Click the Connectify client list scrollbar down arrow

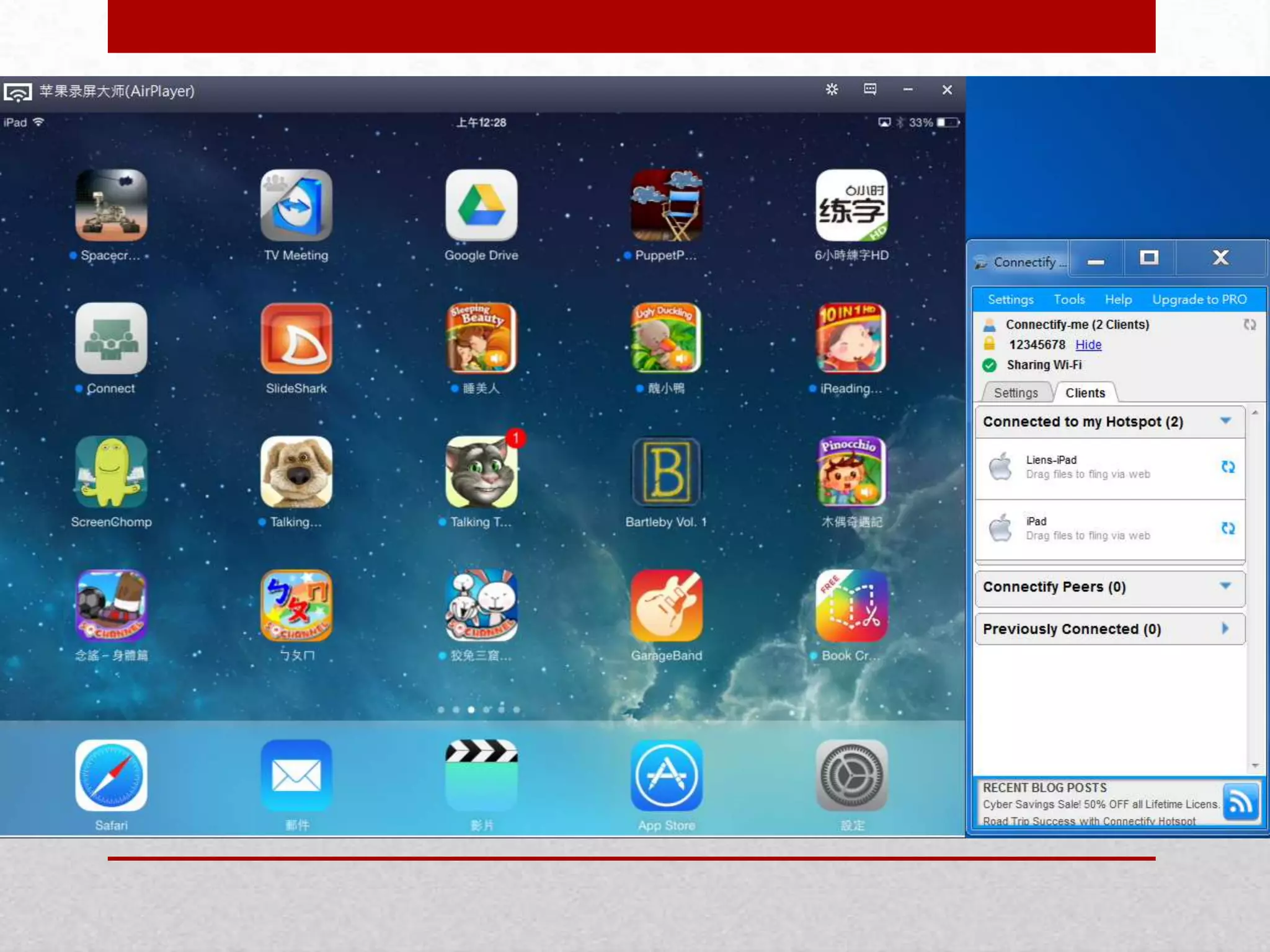coord(1255,765)
